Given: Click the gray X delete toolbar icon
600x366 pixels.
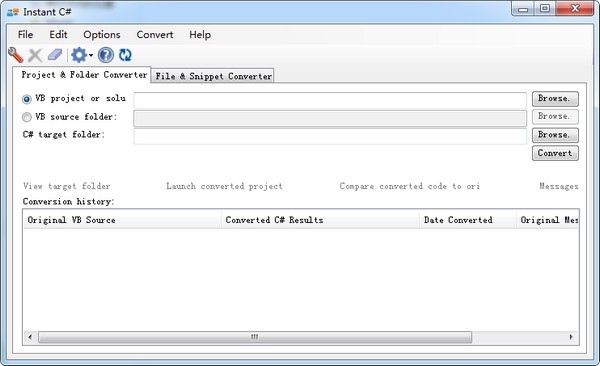Looking at the screenshot, I should [35, 55].
